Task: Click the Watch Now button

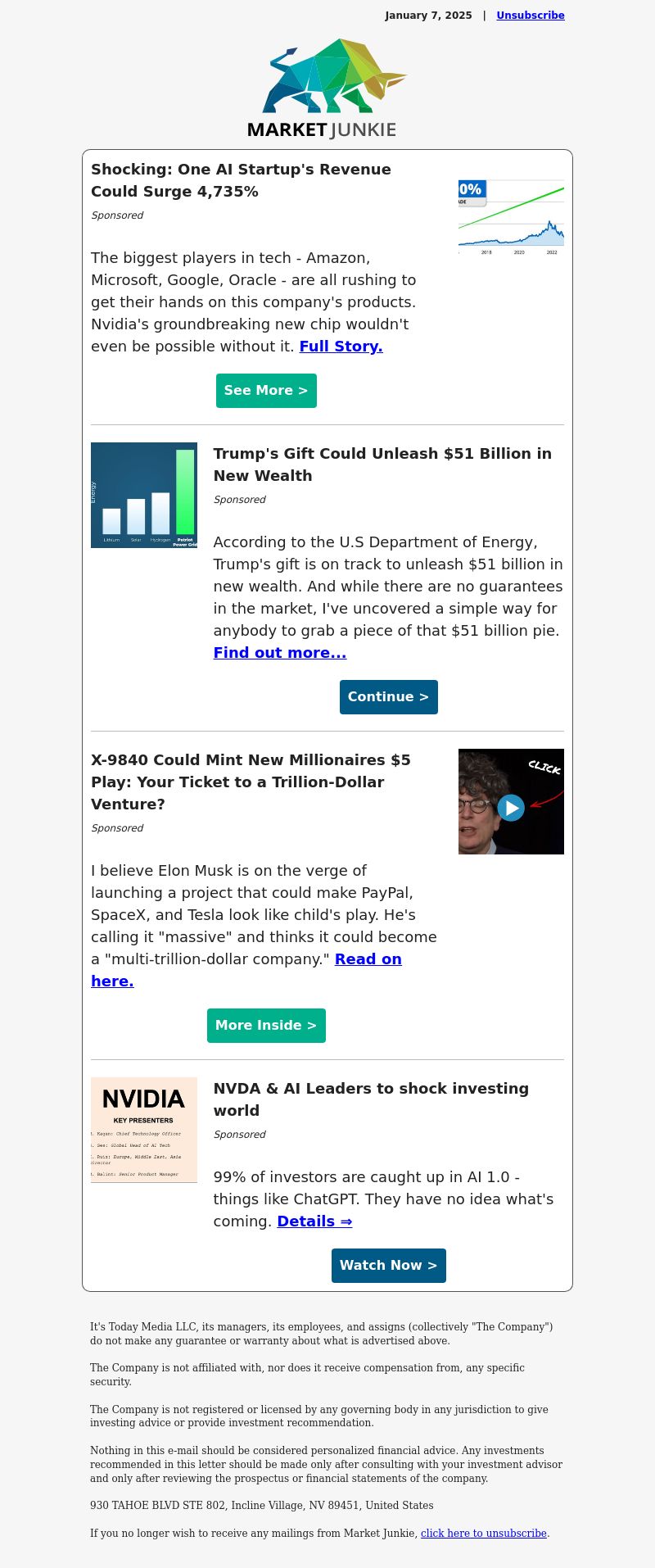Action: tap(389, 1266)
